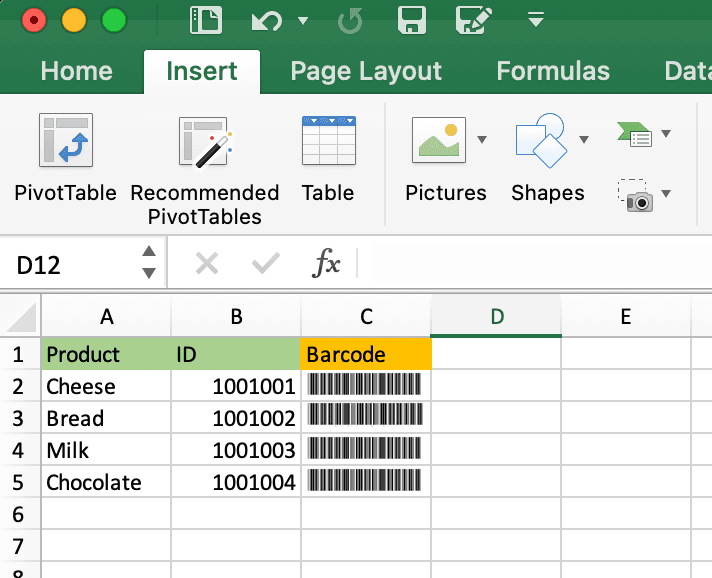Click the Shapes icon
712x578 pixels.
541,140
